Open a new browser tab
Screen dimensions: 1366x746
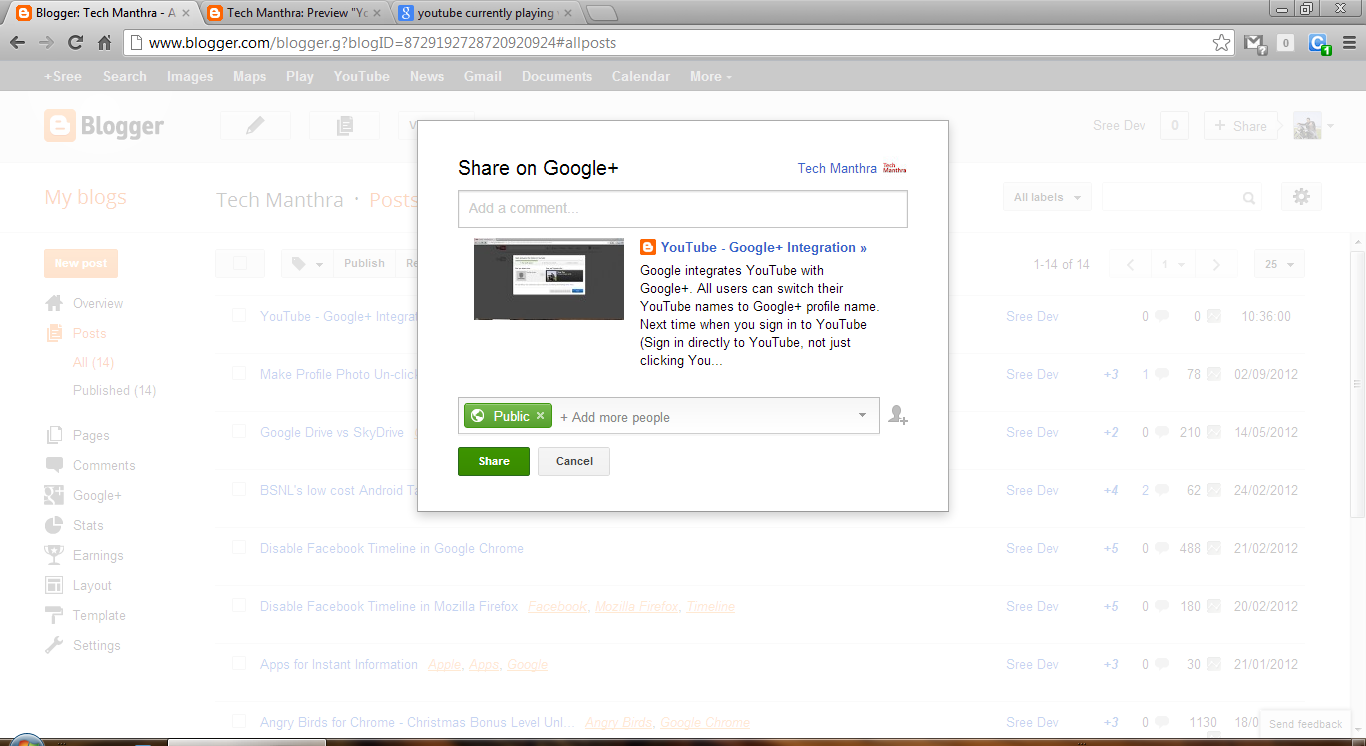pyautogui.click(x=601, y=13)
